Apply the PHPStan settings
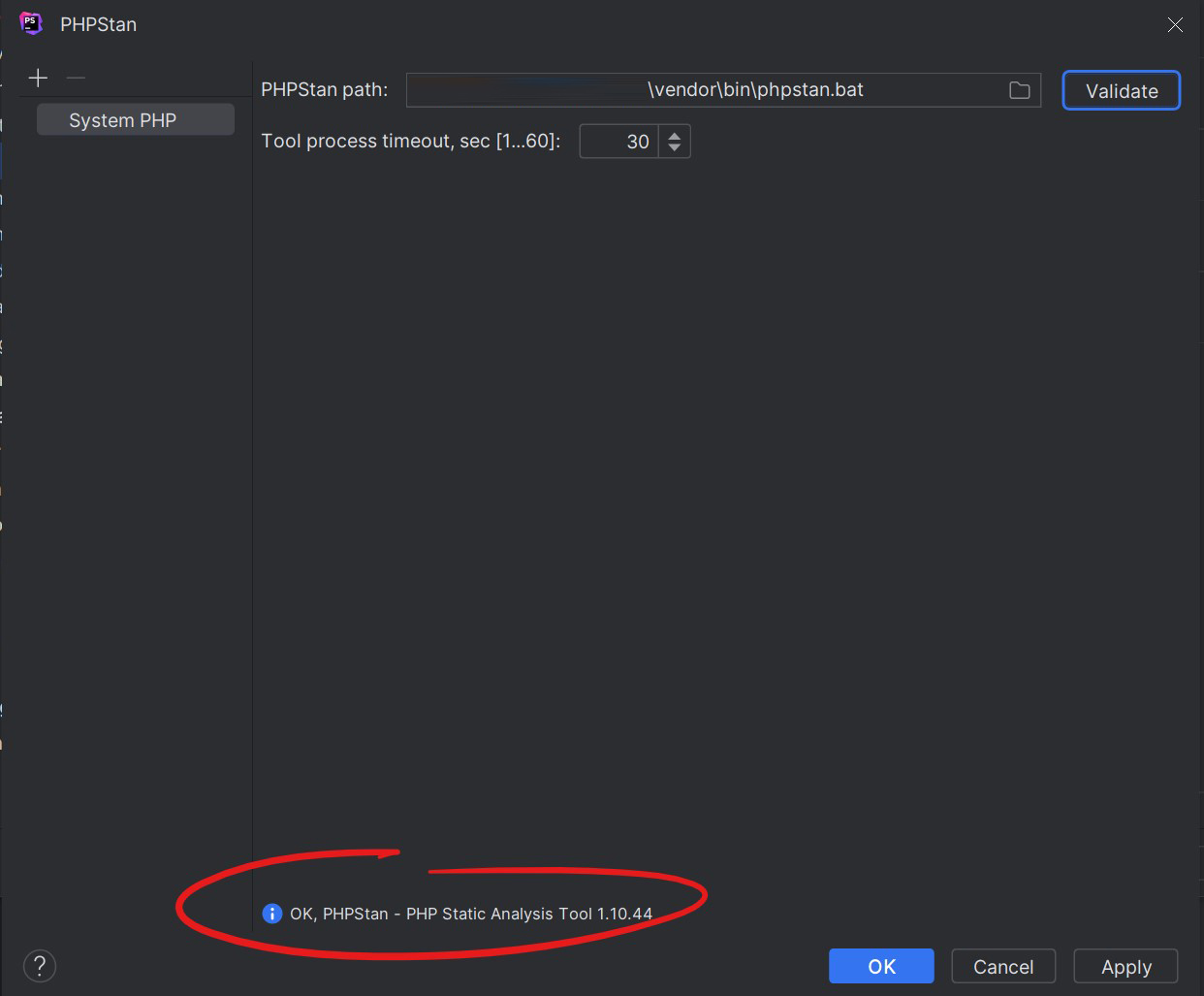 1125,966
